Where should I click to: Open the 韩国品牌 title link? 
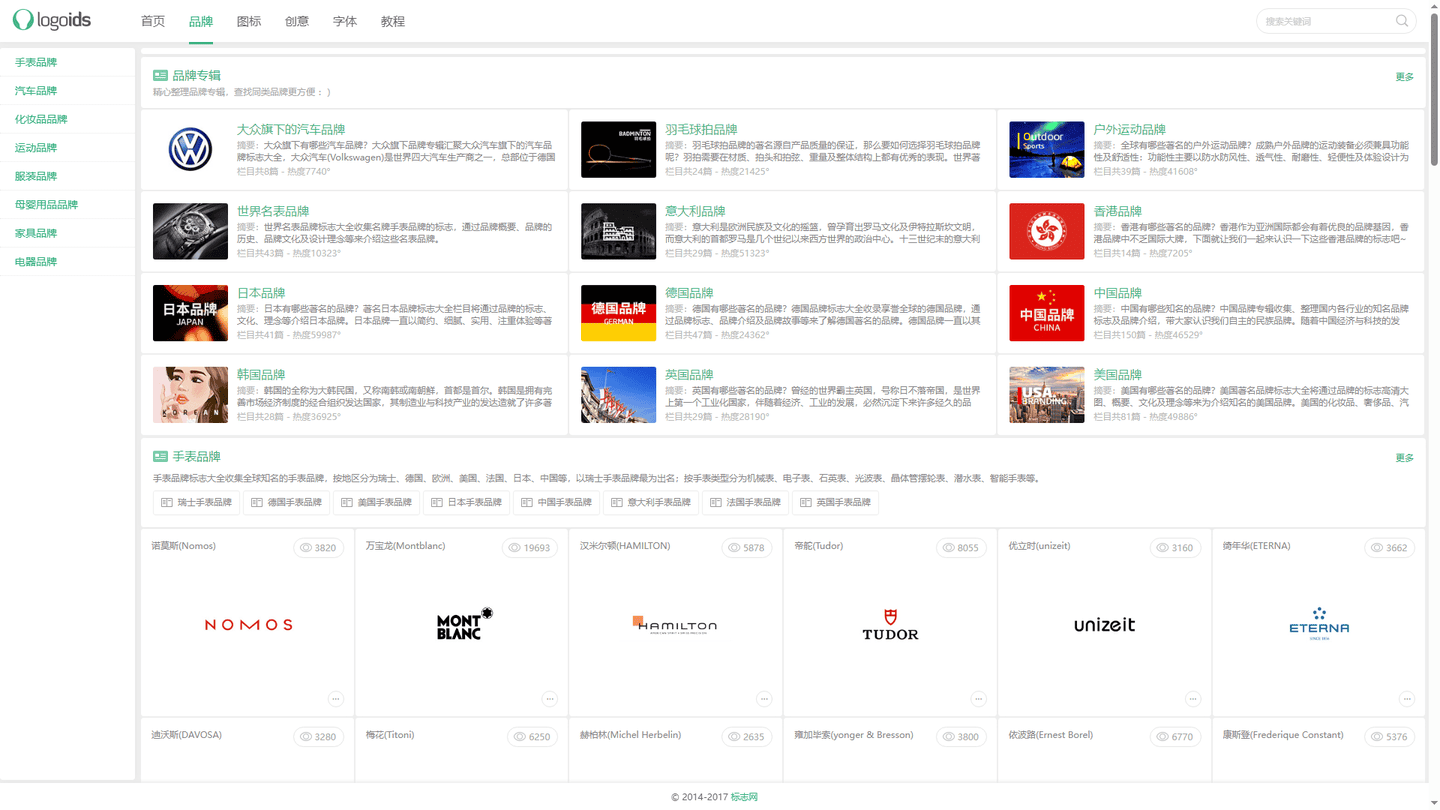point(261,375)
